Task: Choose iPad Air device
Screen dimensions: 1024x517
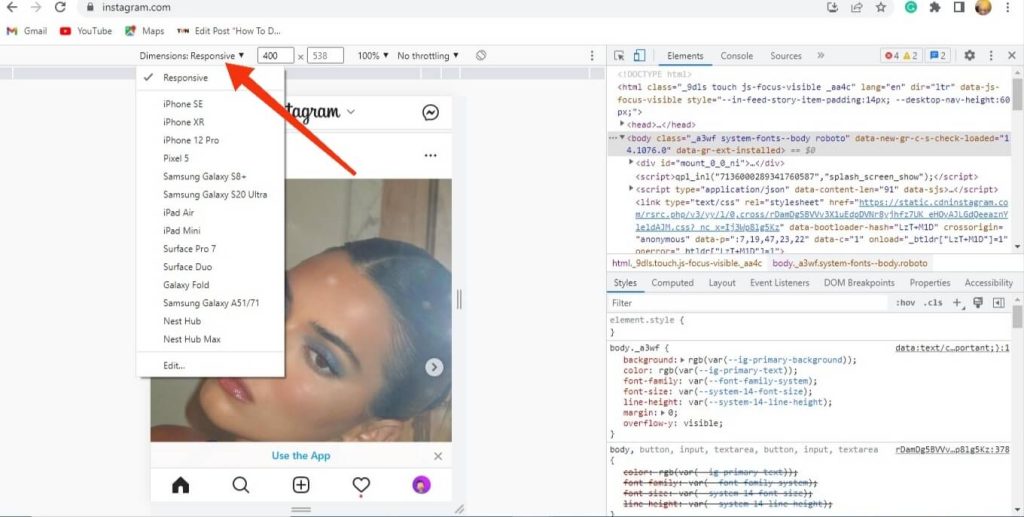Action: click(210, 212)
